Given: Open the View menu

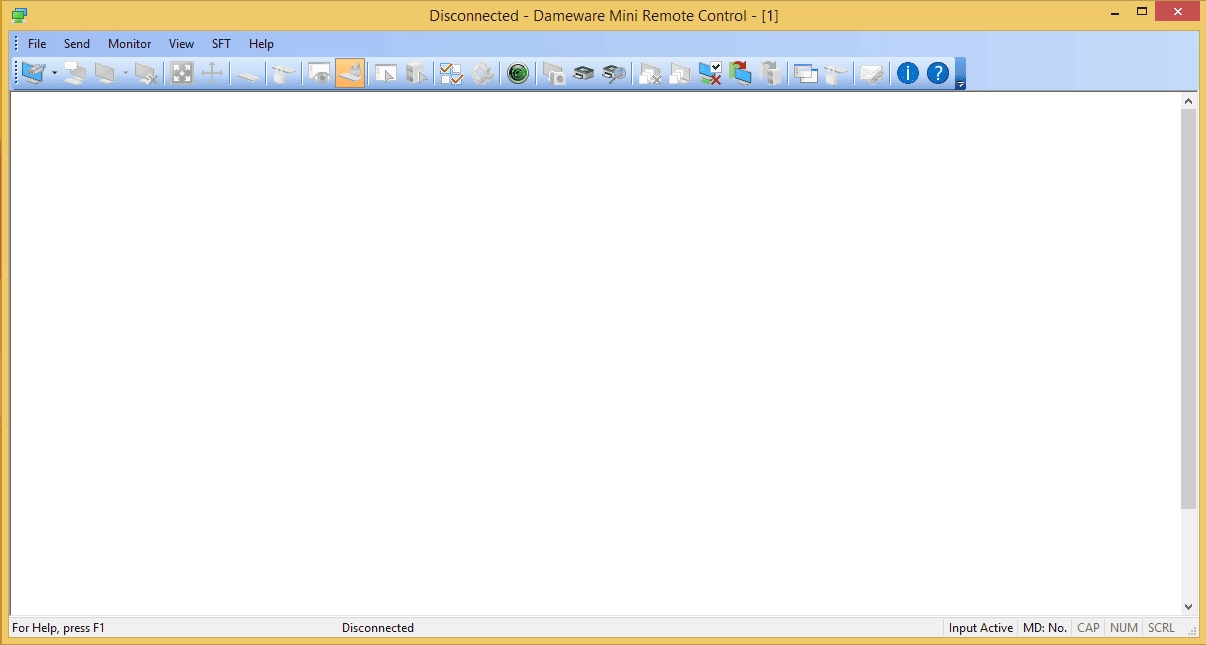Looking at the screenshot, I should click(181, 44).
